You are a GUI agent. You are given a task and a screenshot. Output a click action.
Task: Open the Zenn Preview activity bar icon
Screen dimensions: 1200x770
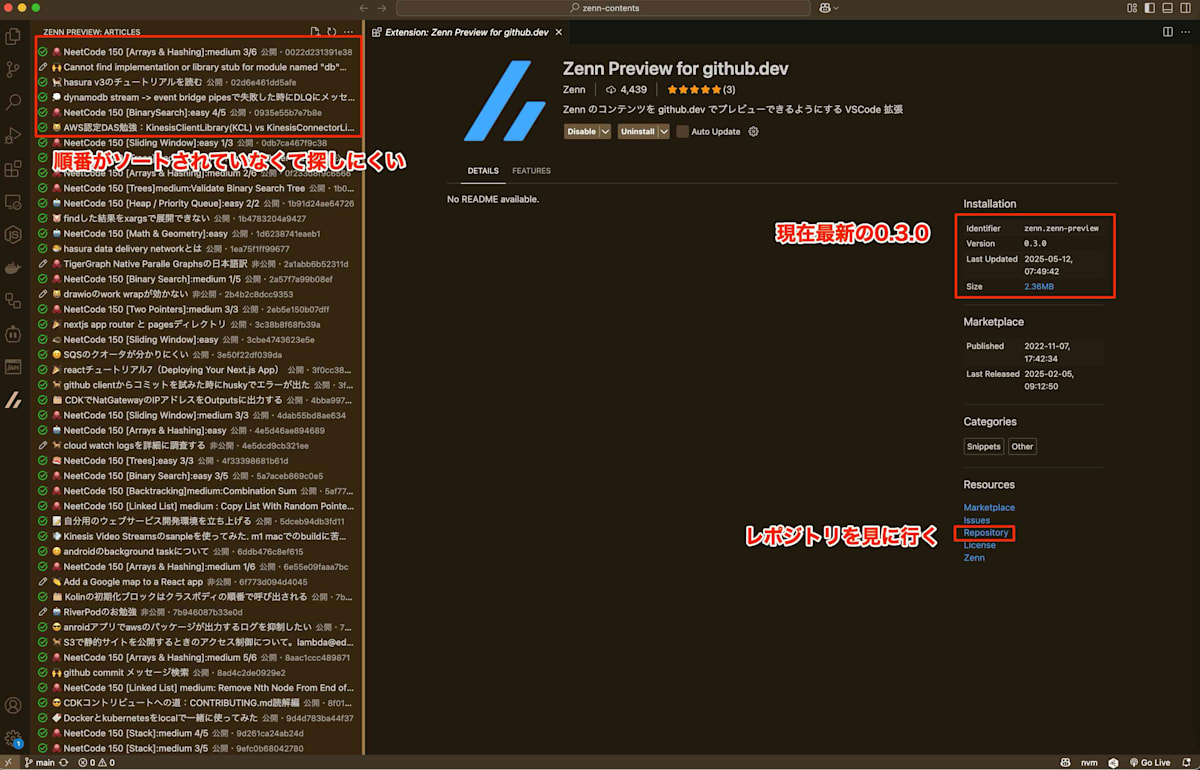[14, 400]
